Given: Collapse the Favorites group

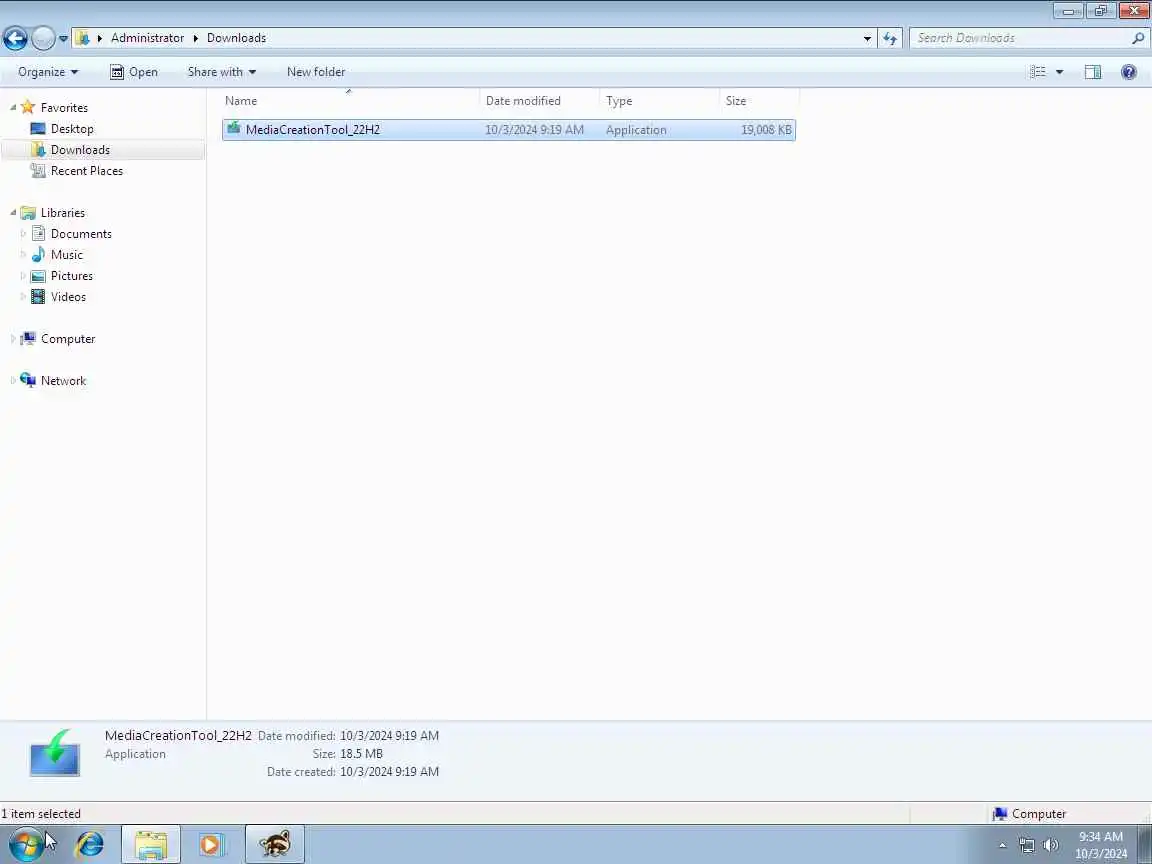Looking at the screenshot, I should pyautogui.click(x=13, y=107).
